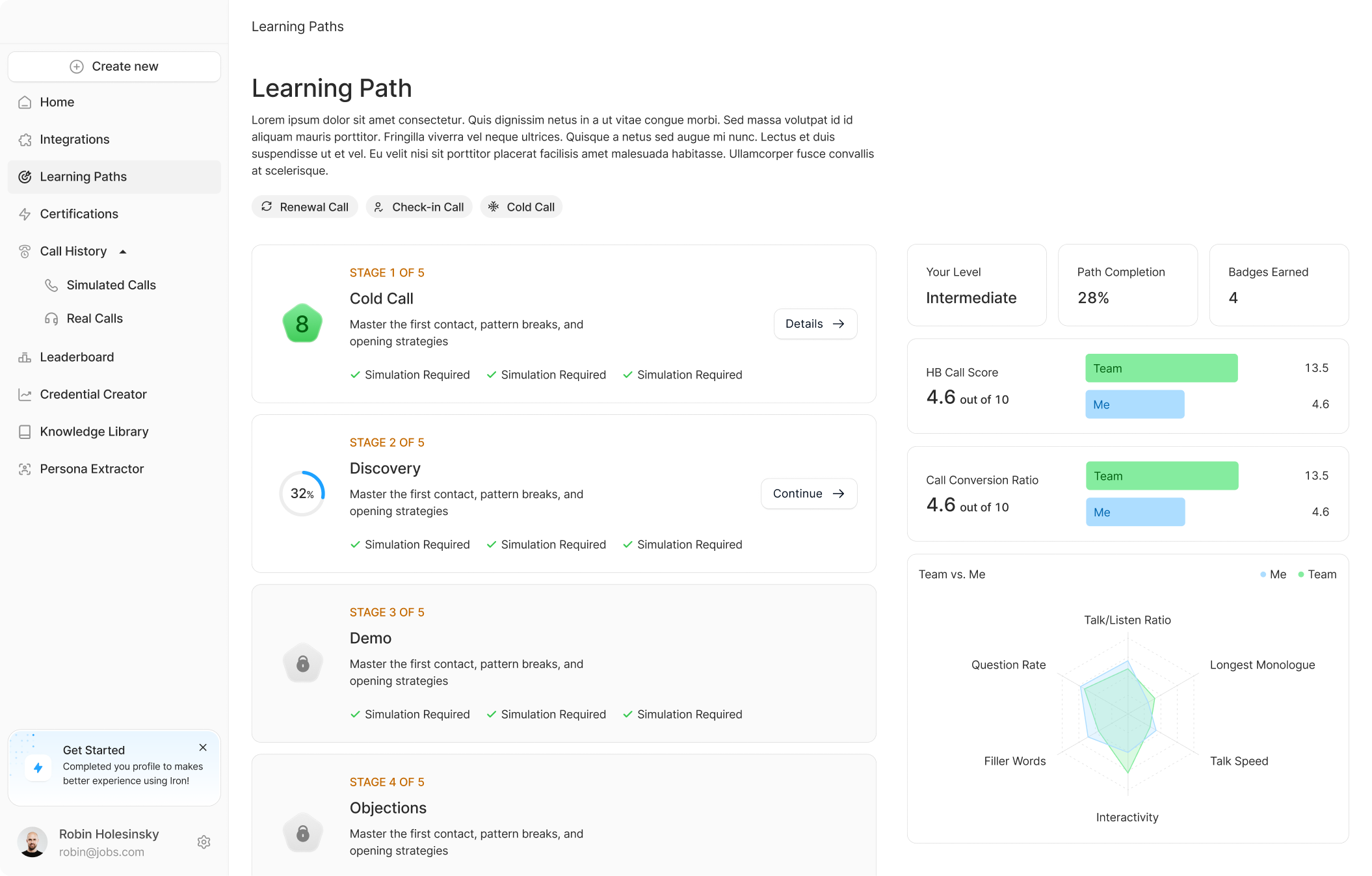Click the Call History phone icon
Screen dimensions: 1372x876
(25, 251)
